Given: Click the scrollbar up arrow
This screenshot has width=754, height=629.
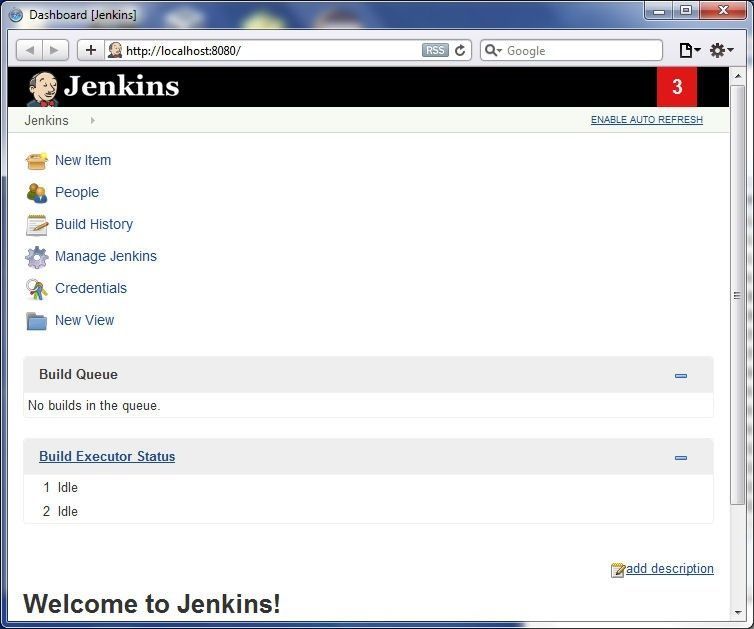Looking at the screenshot, I should pyautogui.click(x=737, y=76).
